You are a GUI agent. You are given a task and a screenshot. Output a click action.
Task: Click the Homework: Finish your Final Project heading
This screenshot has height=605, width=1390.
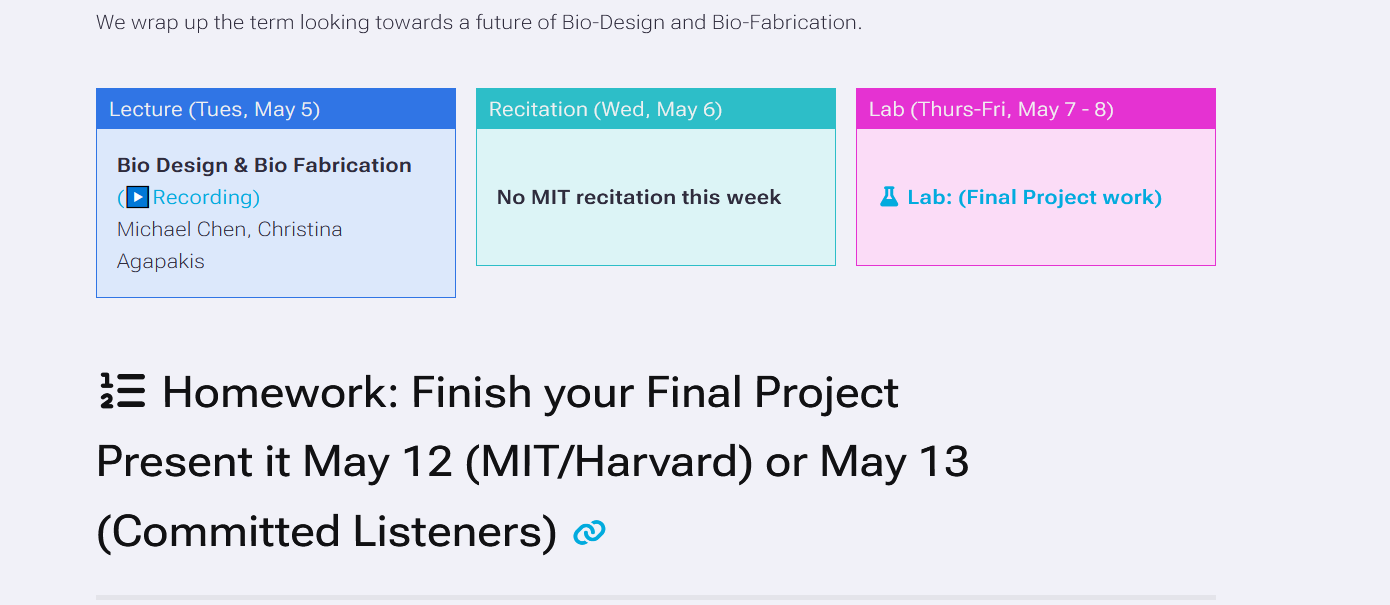[x=530, y=392]
